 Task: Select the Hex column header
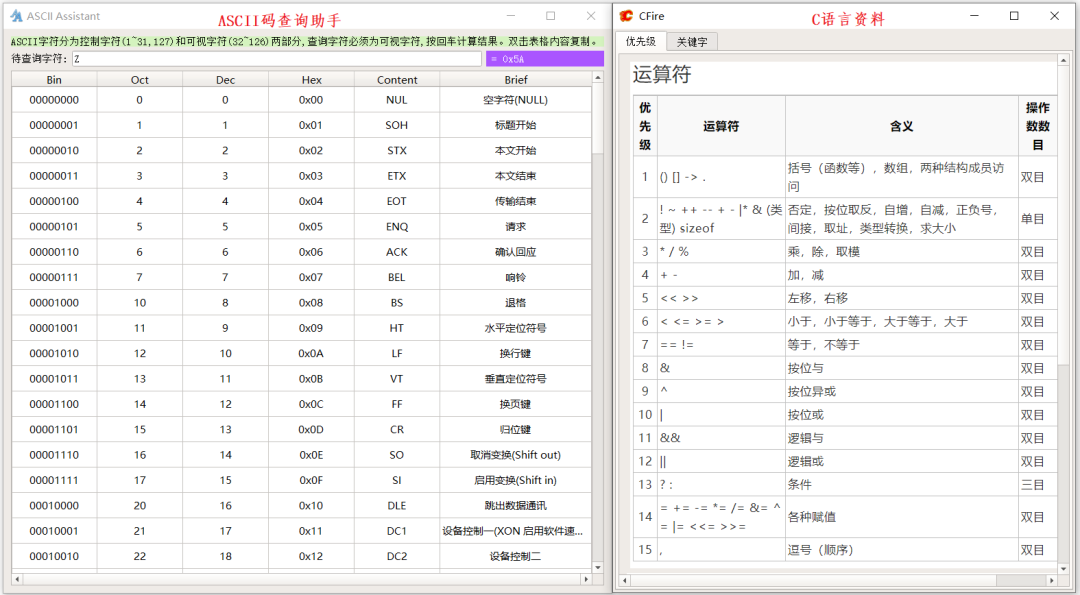311,79
